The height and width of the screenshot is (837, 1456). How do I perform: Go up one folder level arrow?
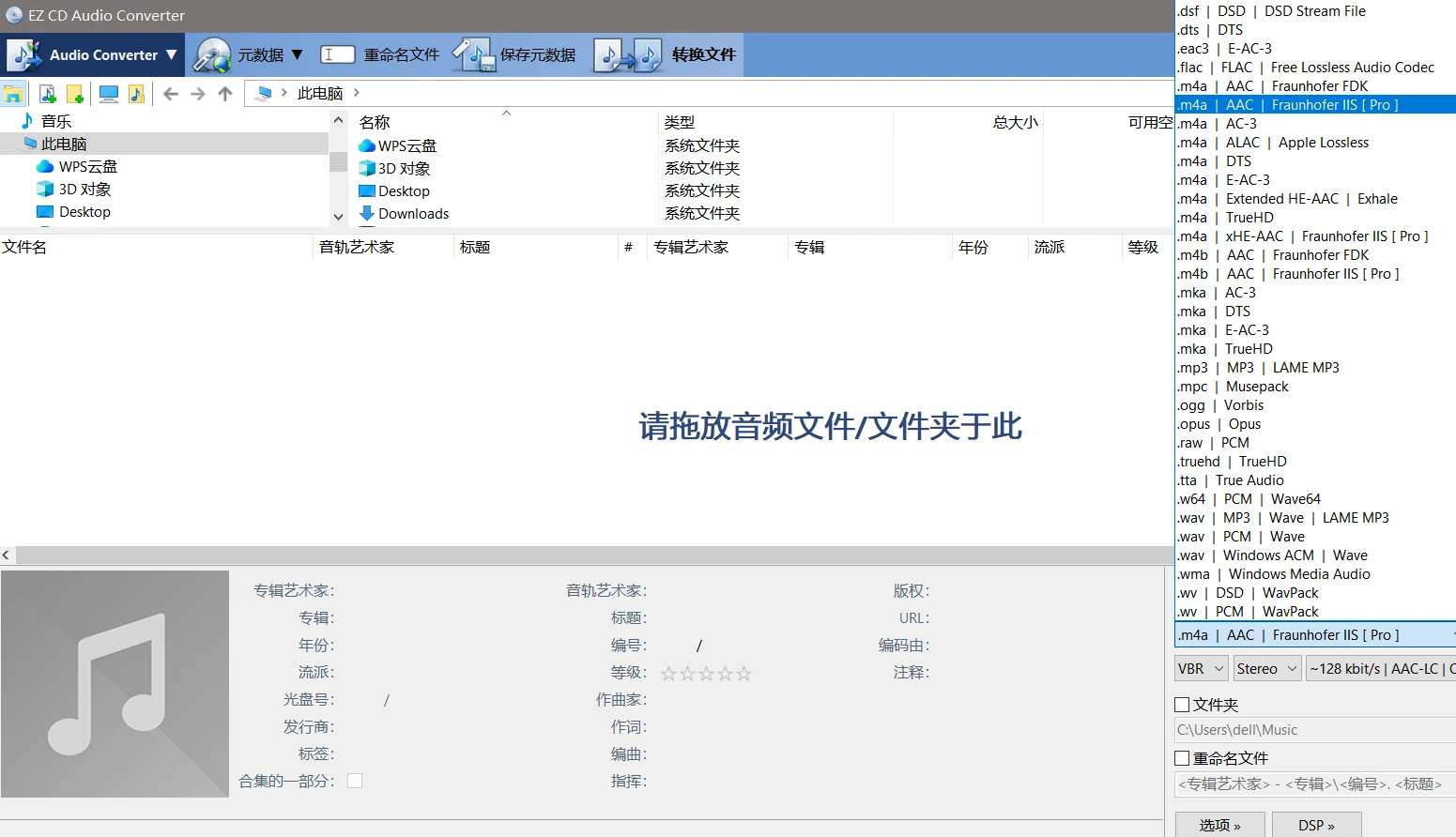pyautogui.click(x=225, y=94)
